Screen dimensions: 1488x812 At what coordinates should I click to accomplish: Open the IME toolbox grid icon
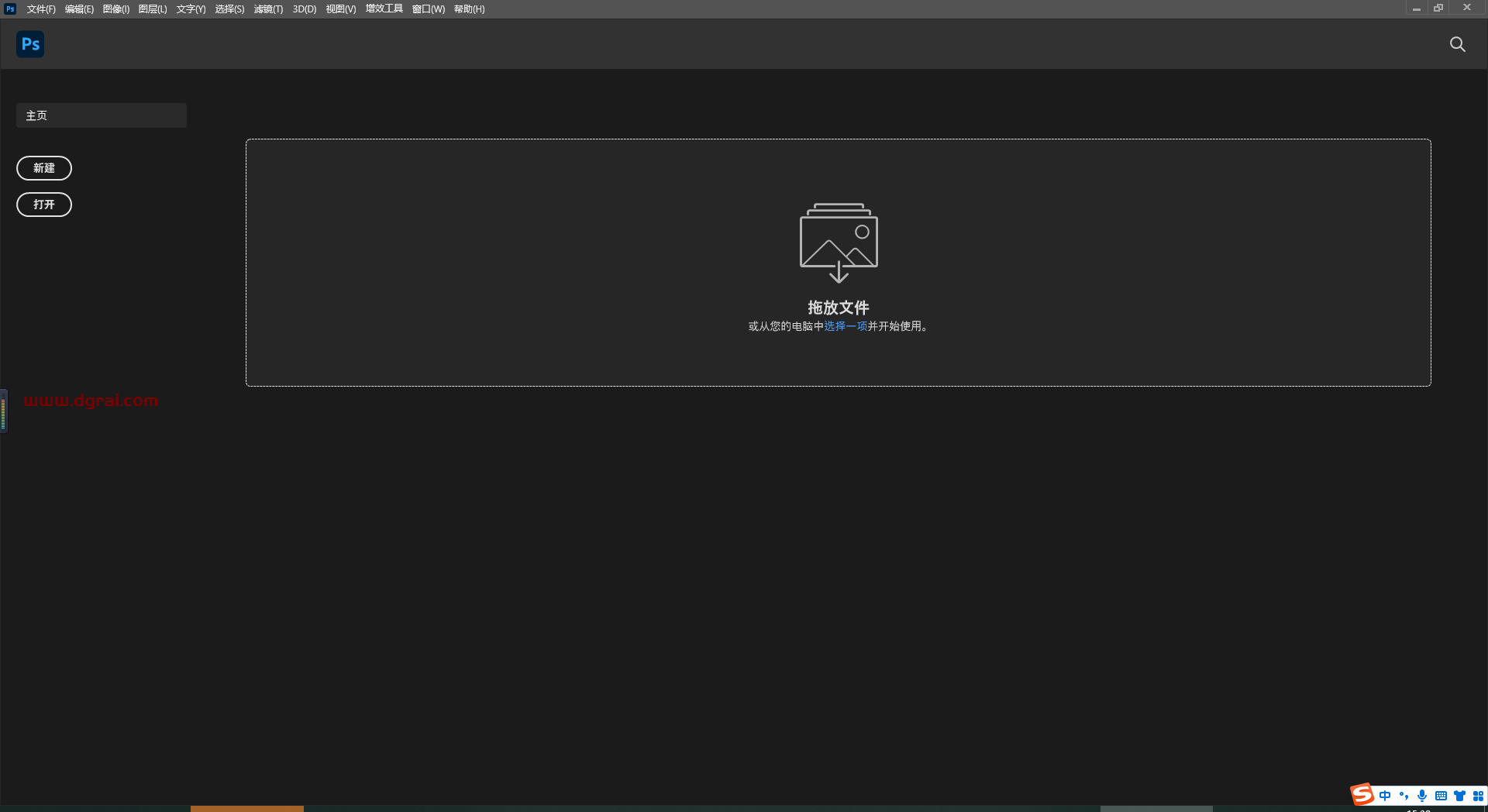click(1478, 796)
